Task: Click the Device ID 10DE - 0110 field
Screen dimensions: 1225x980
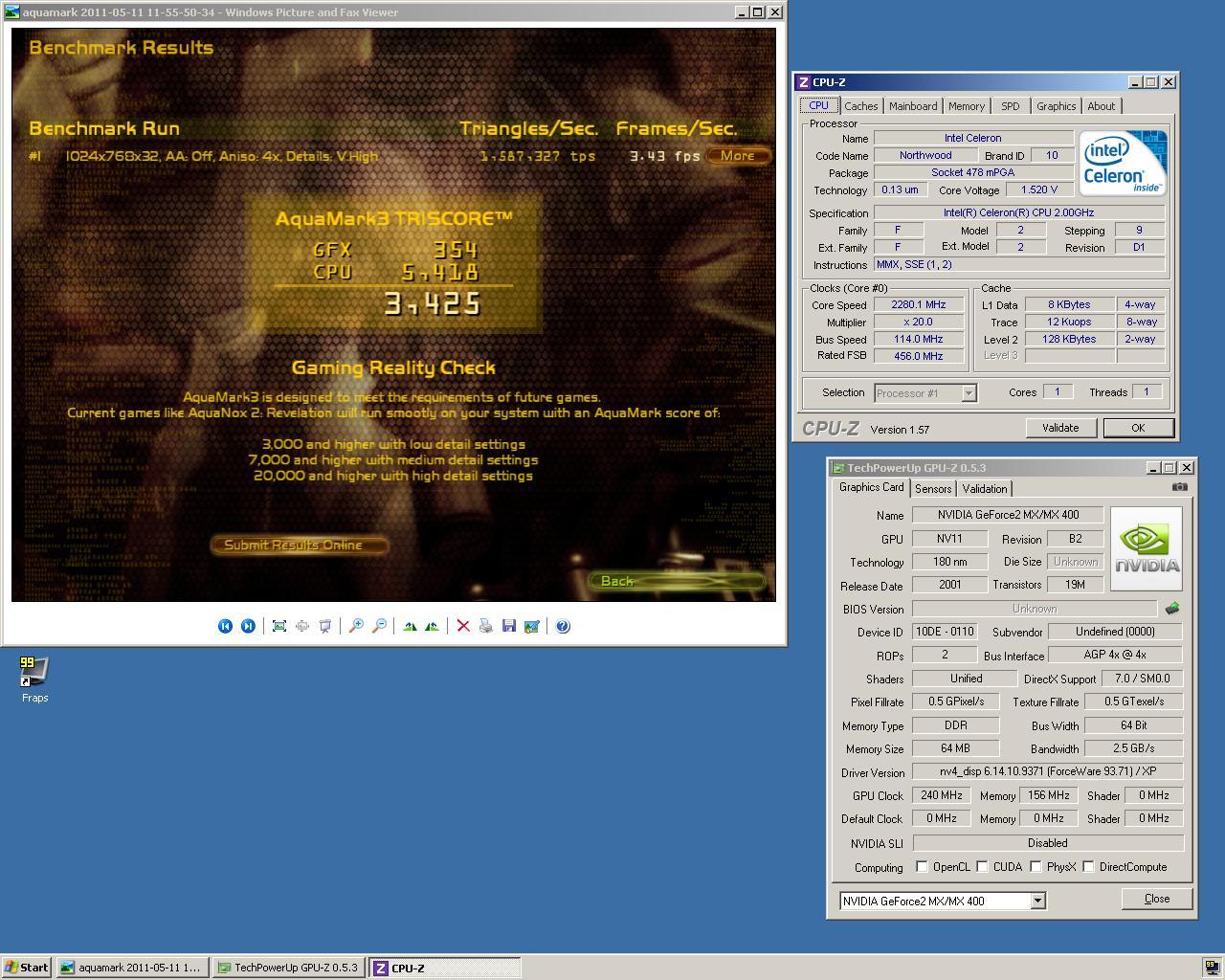Action: (x=944, y=632)
